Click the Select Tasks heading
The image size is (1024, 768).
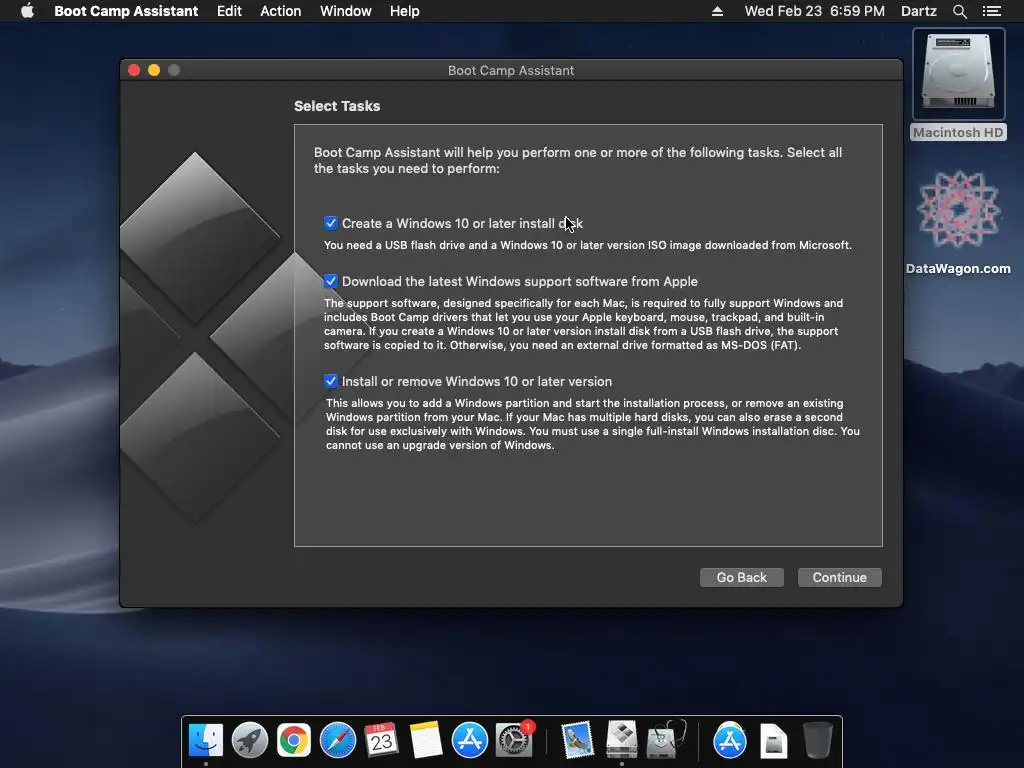click(337, 106)
